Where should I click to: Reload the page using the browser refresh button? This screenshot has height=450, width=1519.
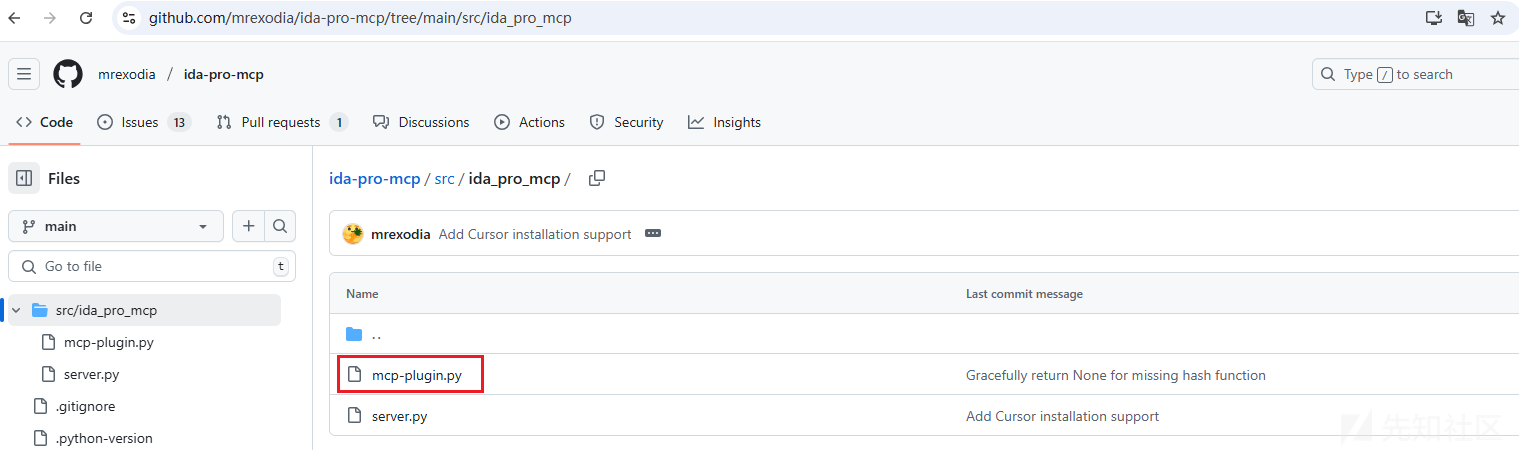point(86,18)
